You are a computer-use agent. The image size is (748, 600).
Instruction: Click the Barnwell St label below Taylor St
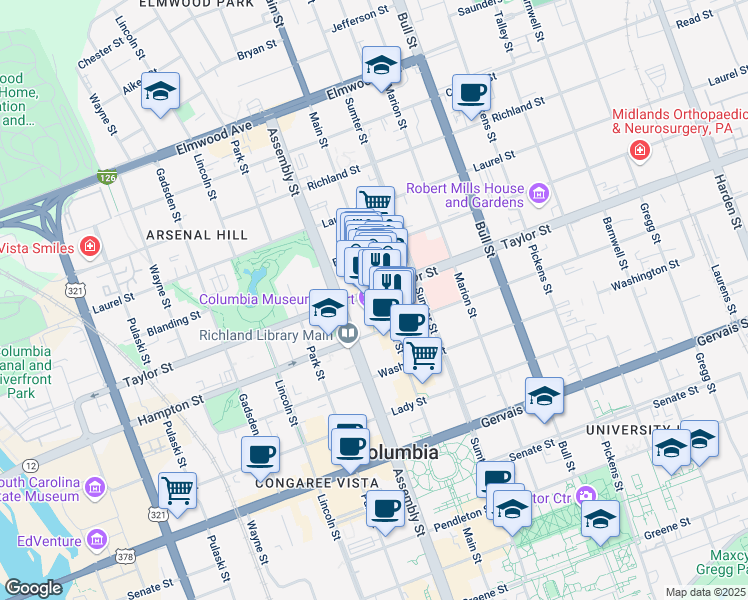tap(615, 243)
